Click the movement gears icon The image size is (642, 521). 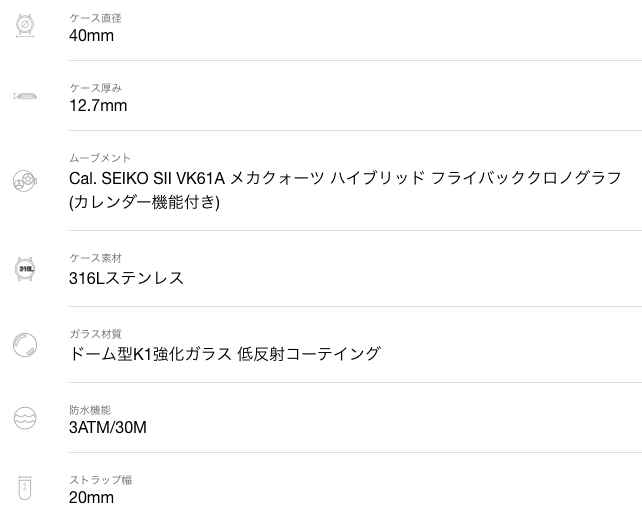pyautogui.click(x=25, y=180)
